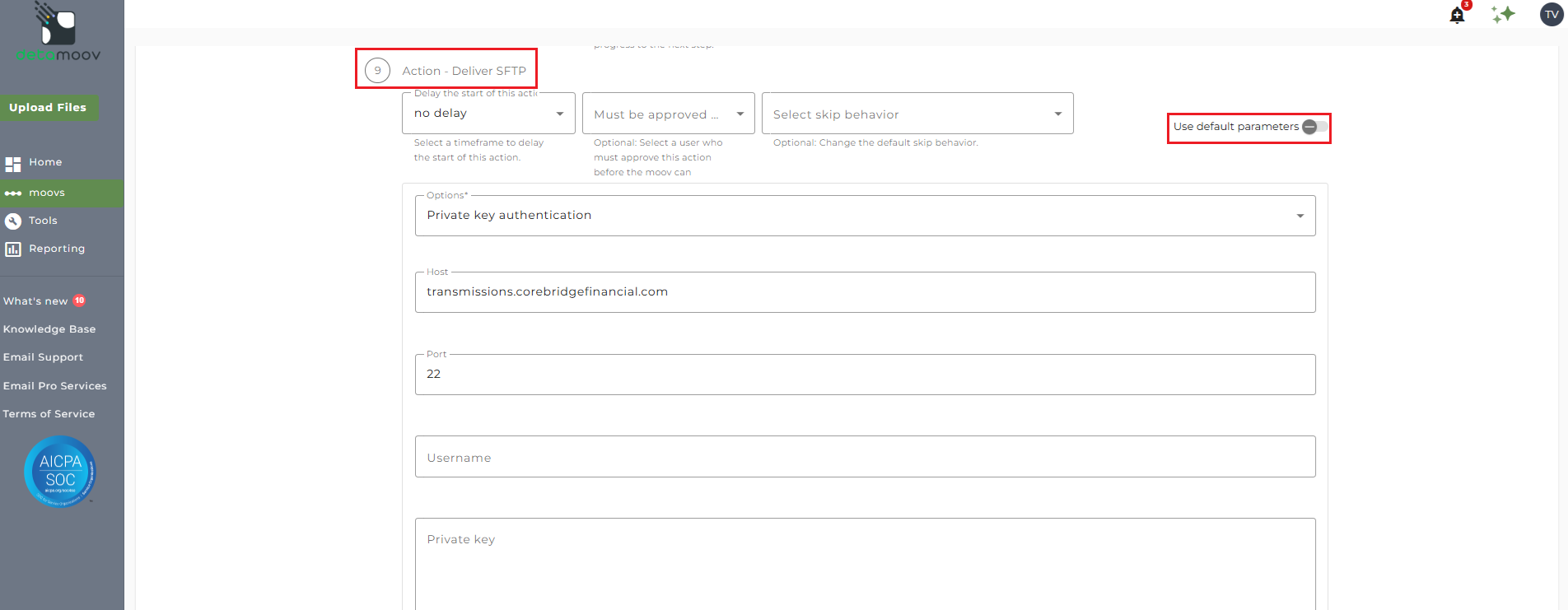The height and width of the screenshot is (610, 1568).
Task: Open the Terms of Service link
Action: (x=49, y=414)
